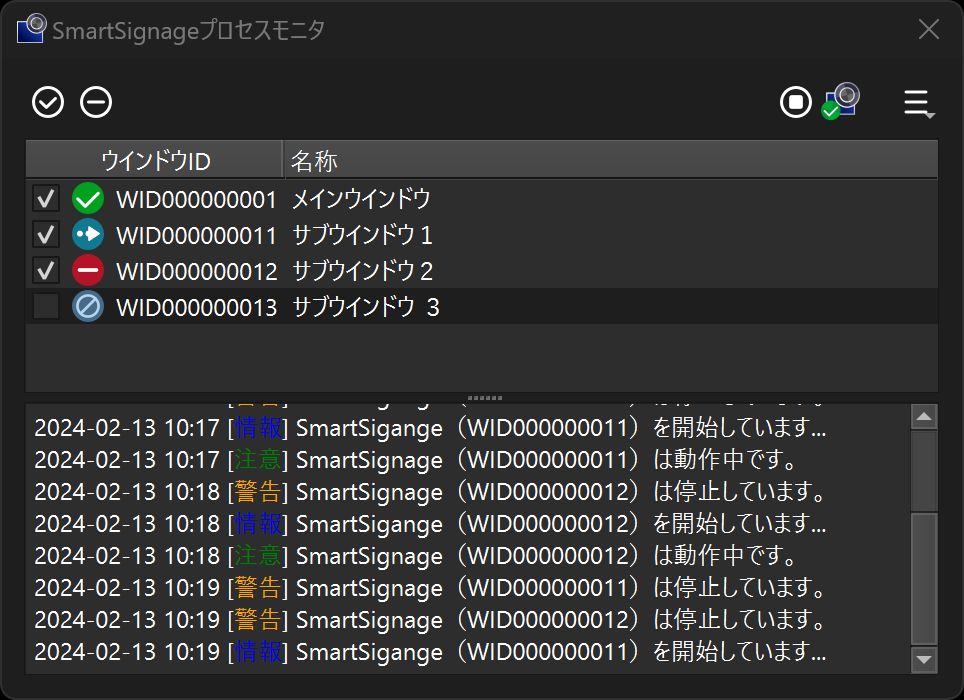Image resolution: width=964 pixels, height=700 pixels.
Task: Click the log scrollbar thumb
Action: tap(924, 578)
